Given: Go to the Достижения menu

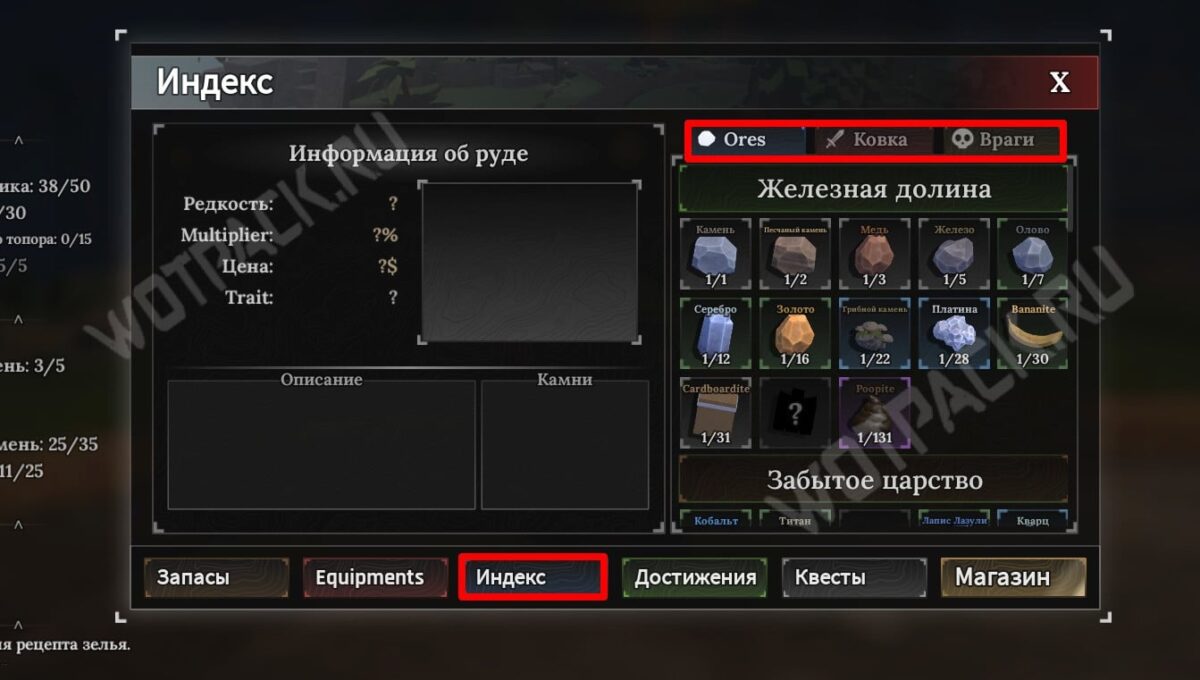Looking at the screenshot, I should click(x=694, y=577).
